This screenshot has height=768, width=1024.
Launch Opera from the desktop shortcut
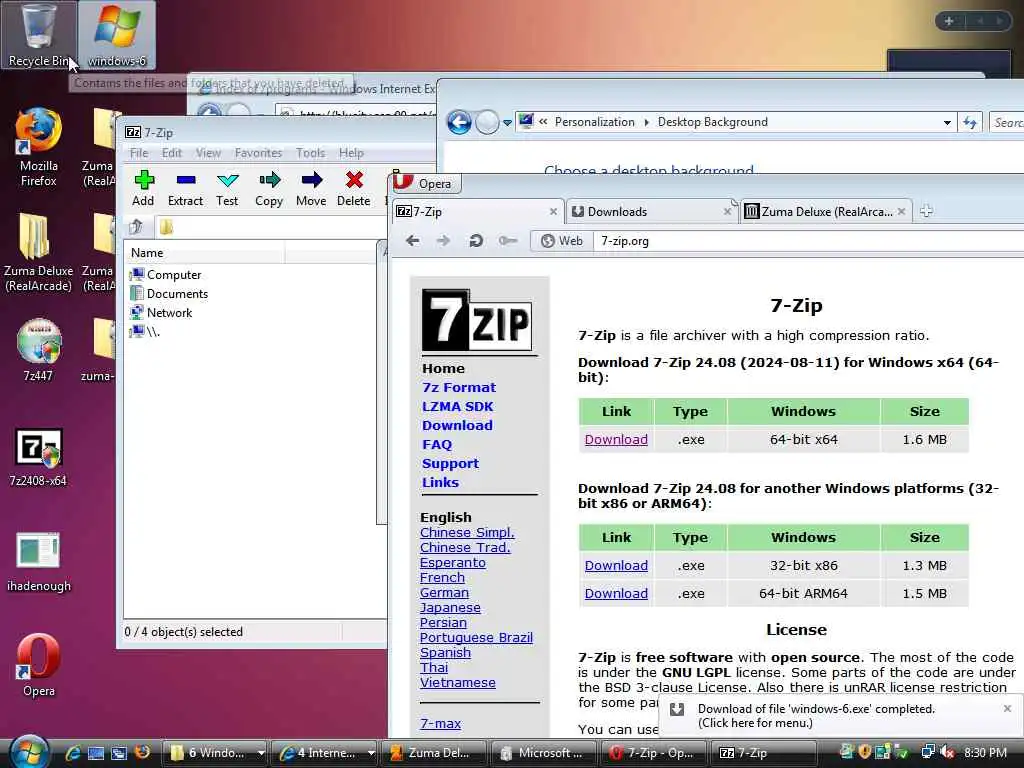click(x=39, y=665)
